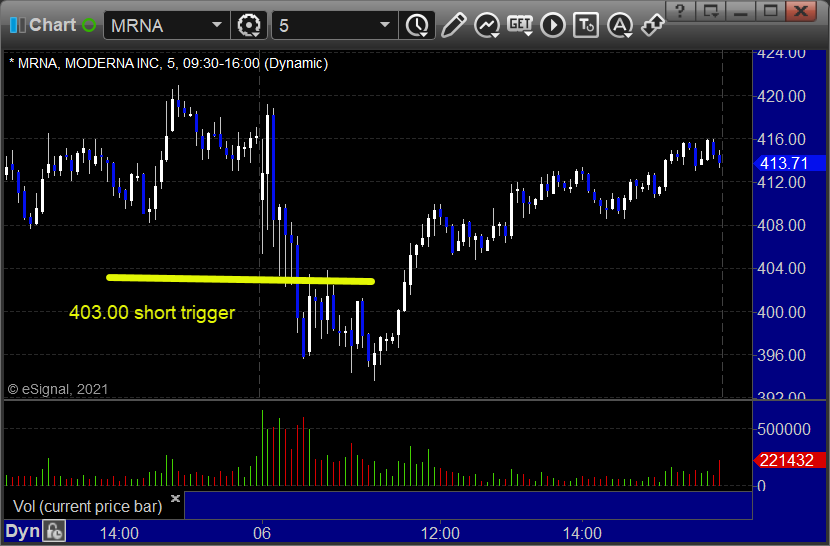Click the 403.00 short trigger annotation
This screenshot has width=830, height=546.
click(x=152, y=312)
